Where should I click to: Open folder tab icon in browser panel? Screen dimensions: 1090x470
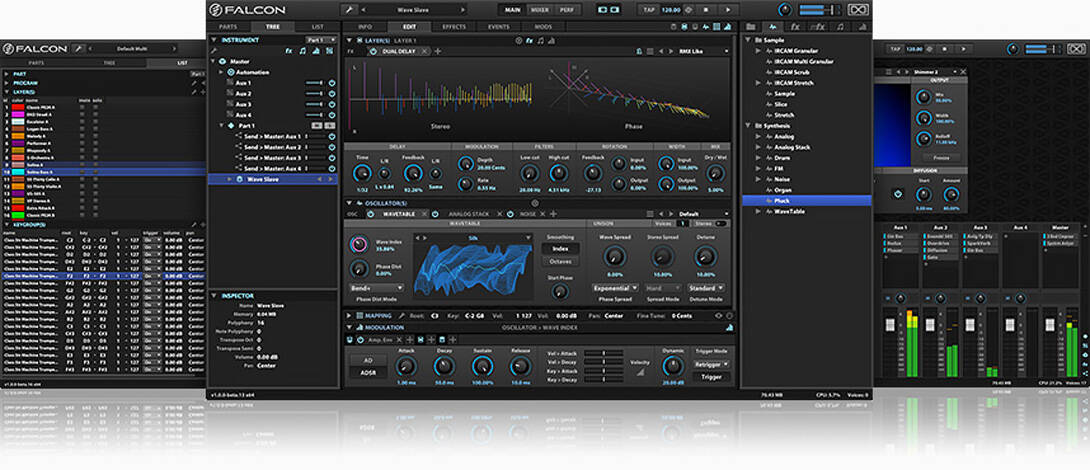(x=751, y=26)
